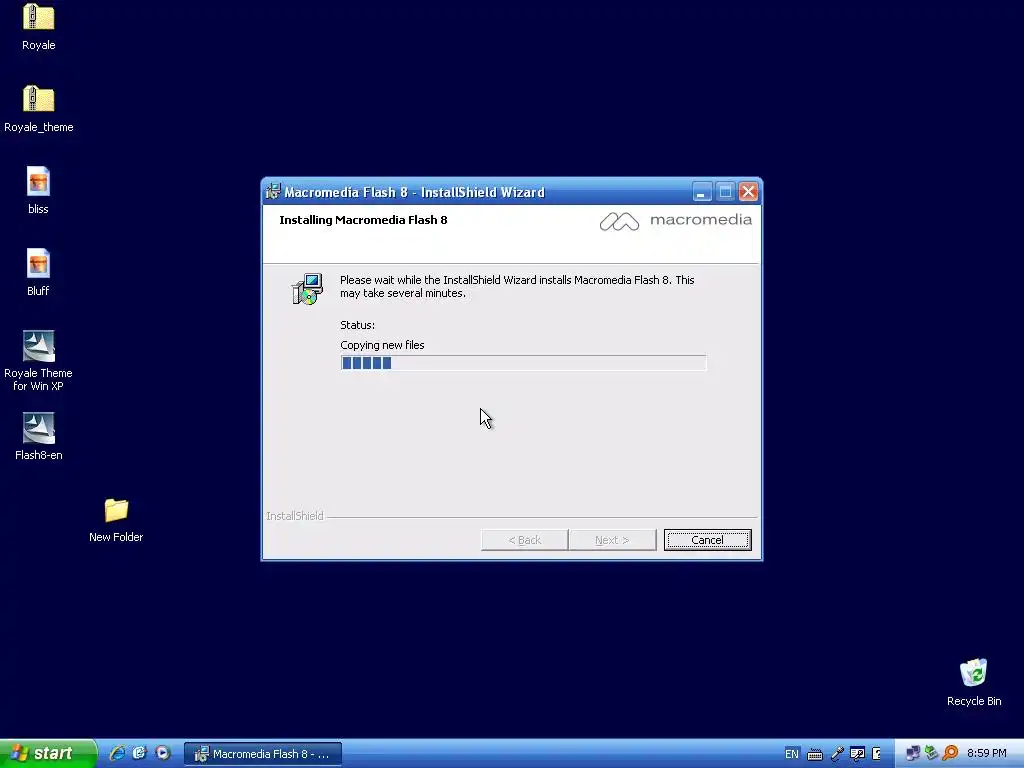Click the network computers tray icon

tap(913, 754)
